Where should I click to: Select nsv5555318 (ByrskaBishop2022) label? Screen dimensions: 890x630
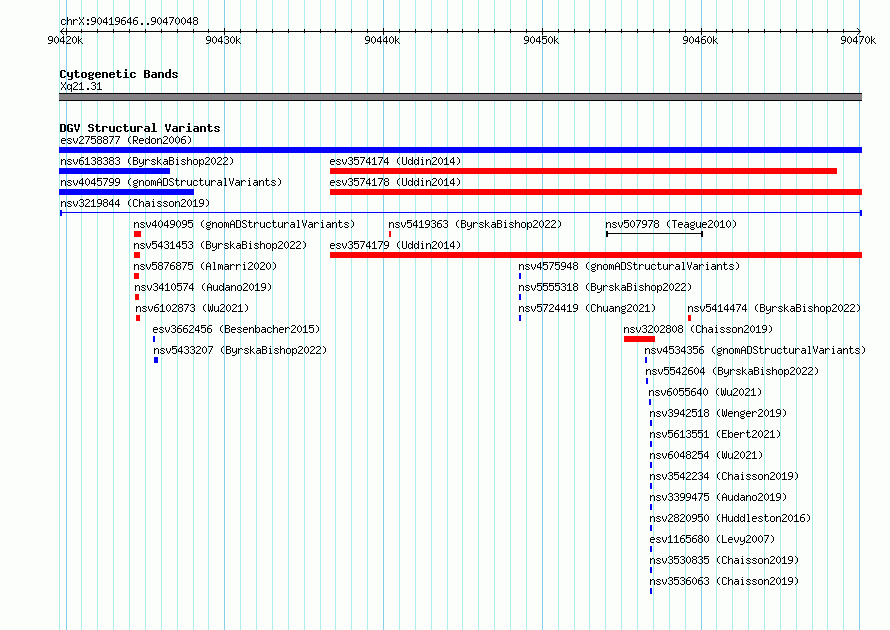[x=605, y=287]
